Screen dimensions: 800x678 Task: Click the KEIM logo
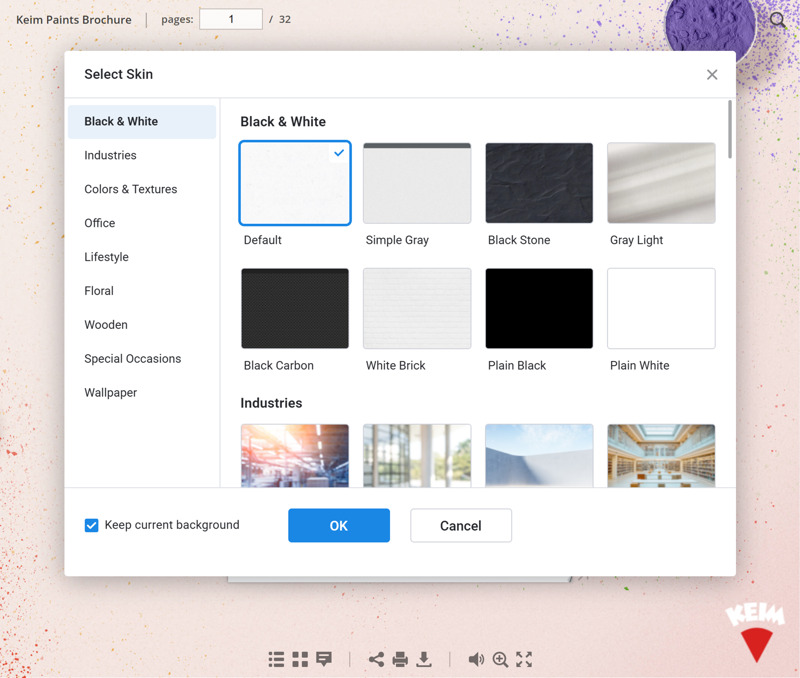756,633
